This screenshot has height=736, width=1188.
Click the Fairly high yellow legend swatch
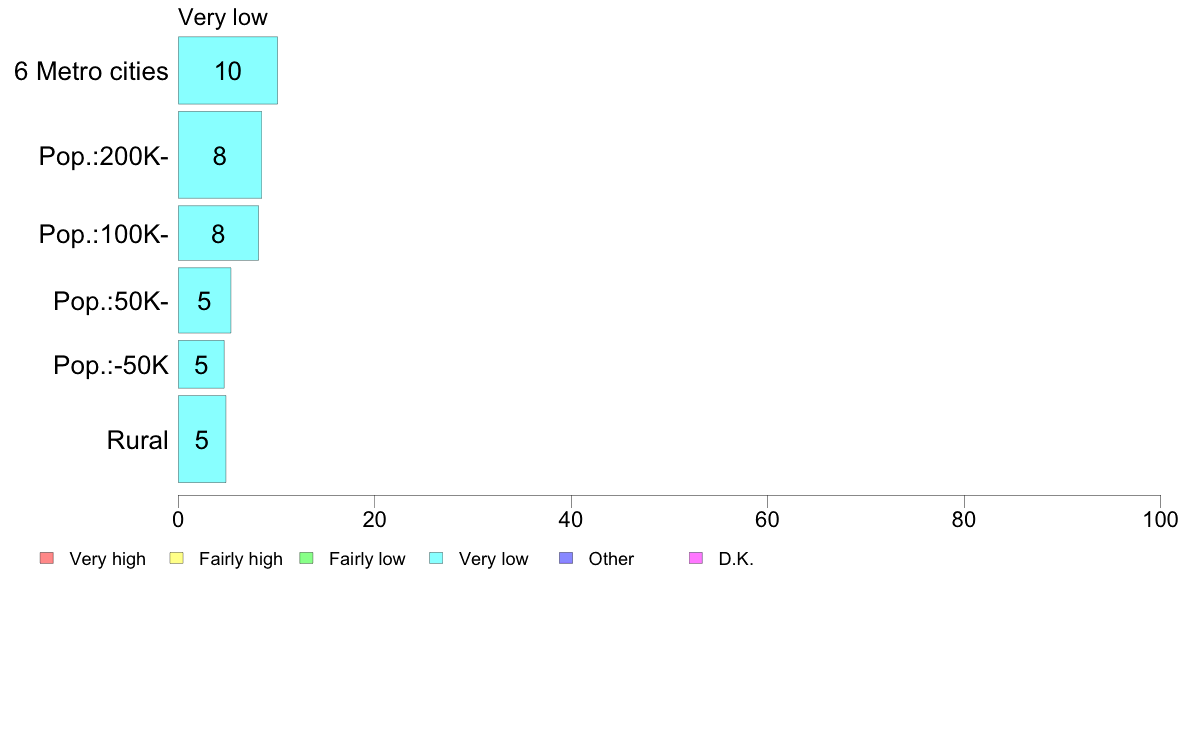point(177,559)
